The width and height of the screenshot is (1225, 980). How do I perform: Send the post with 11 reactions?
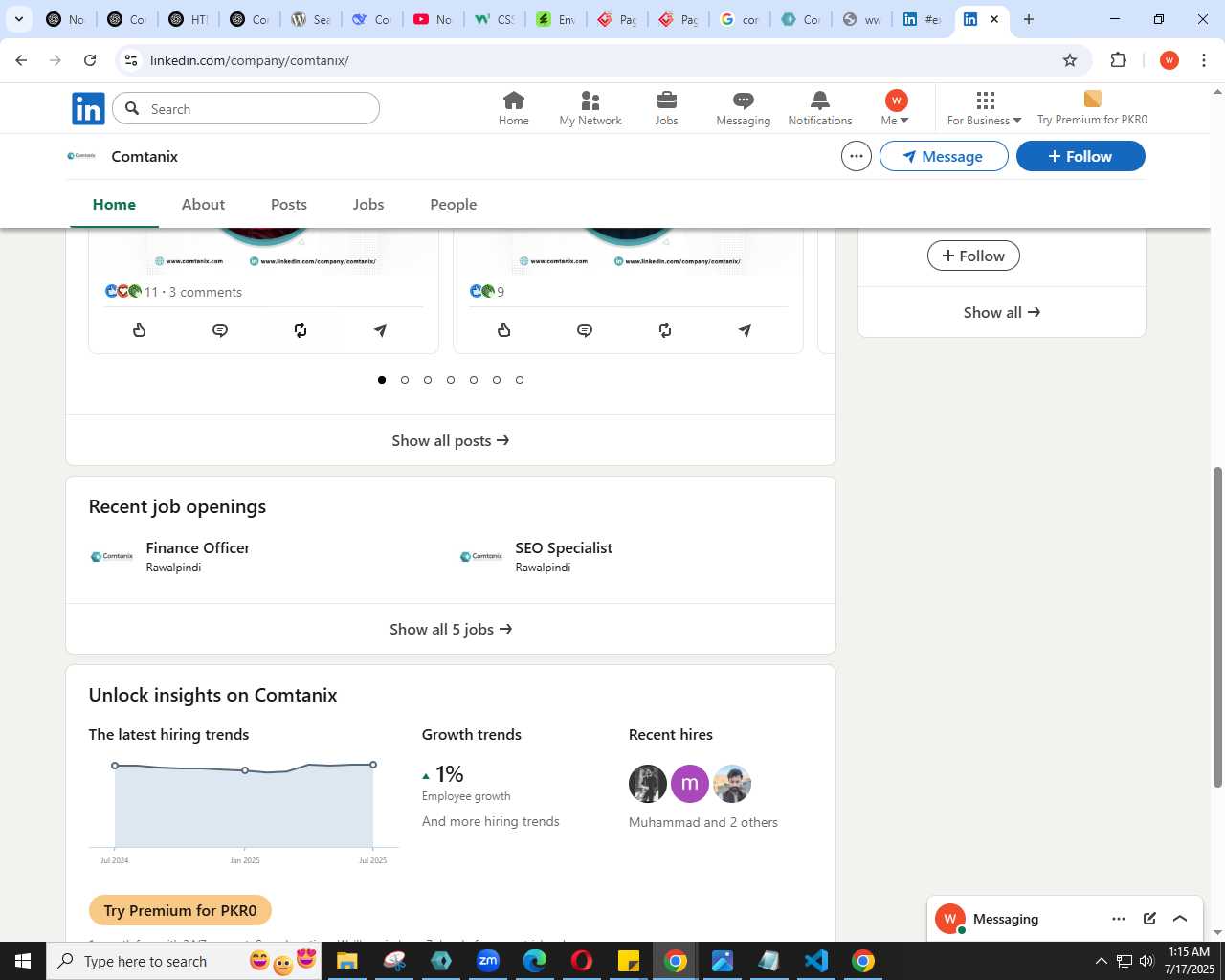tap(380, 330)
